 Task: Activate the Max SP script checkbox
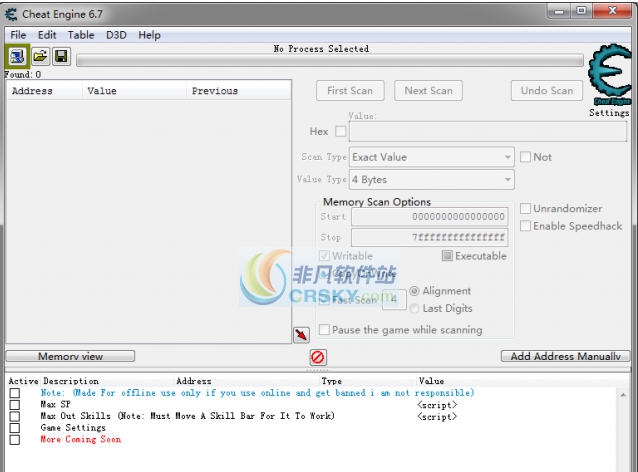coord(15,405)
